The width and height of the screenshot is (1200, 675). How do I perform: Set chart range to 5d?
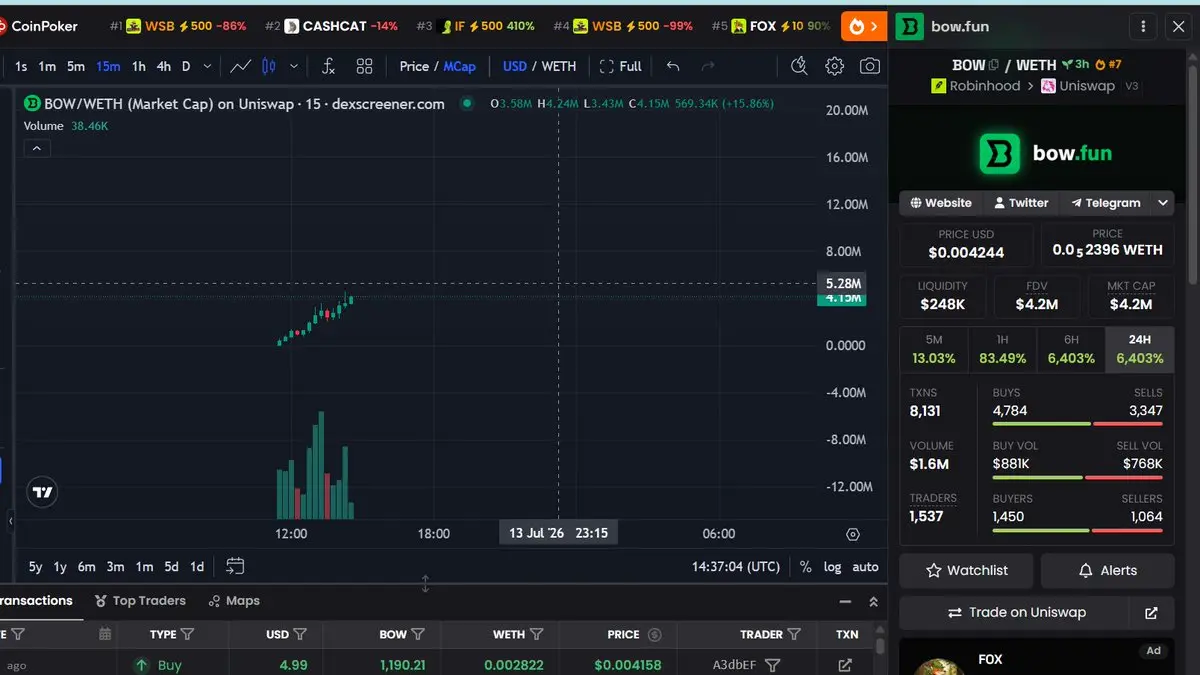tap(171, 566)
